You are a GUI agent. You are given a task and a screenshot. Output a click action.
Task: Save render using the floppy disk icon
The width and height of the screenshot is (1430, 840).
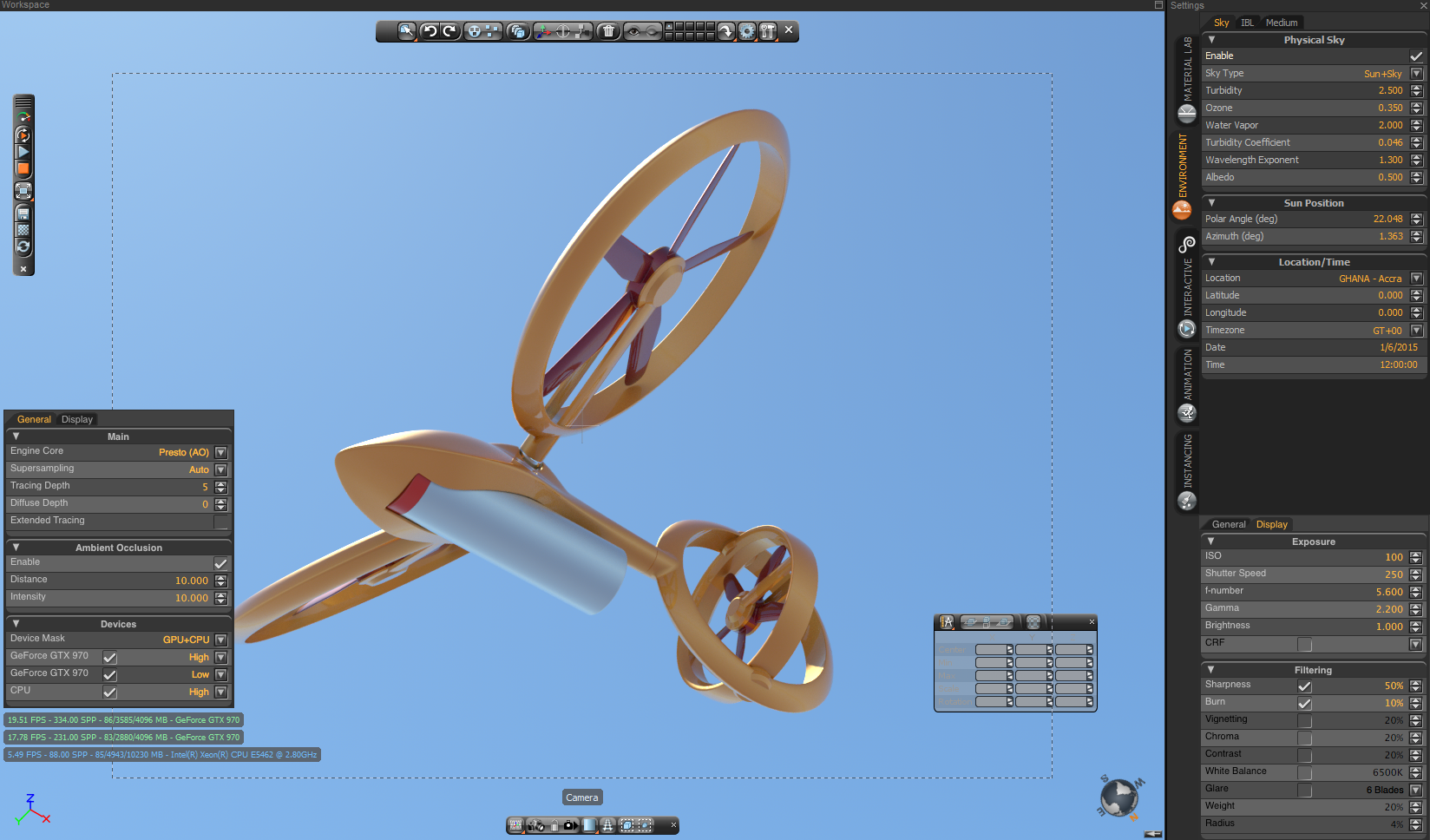coord(23,213)
